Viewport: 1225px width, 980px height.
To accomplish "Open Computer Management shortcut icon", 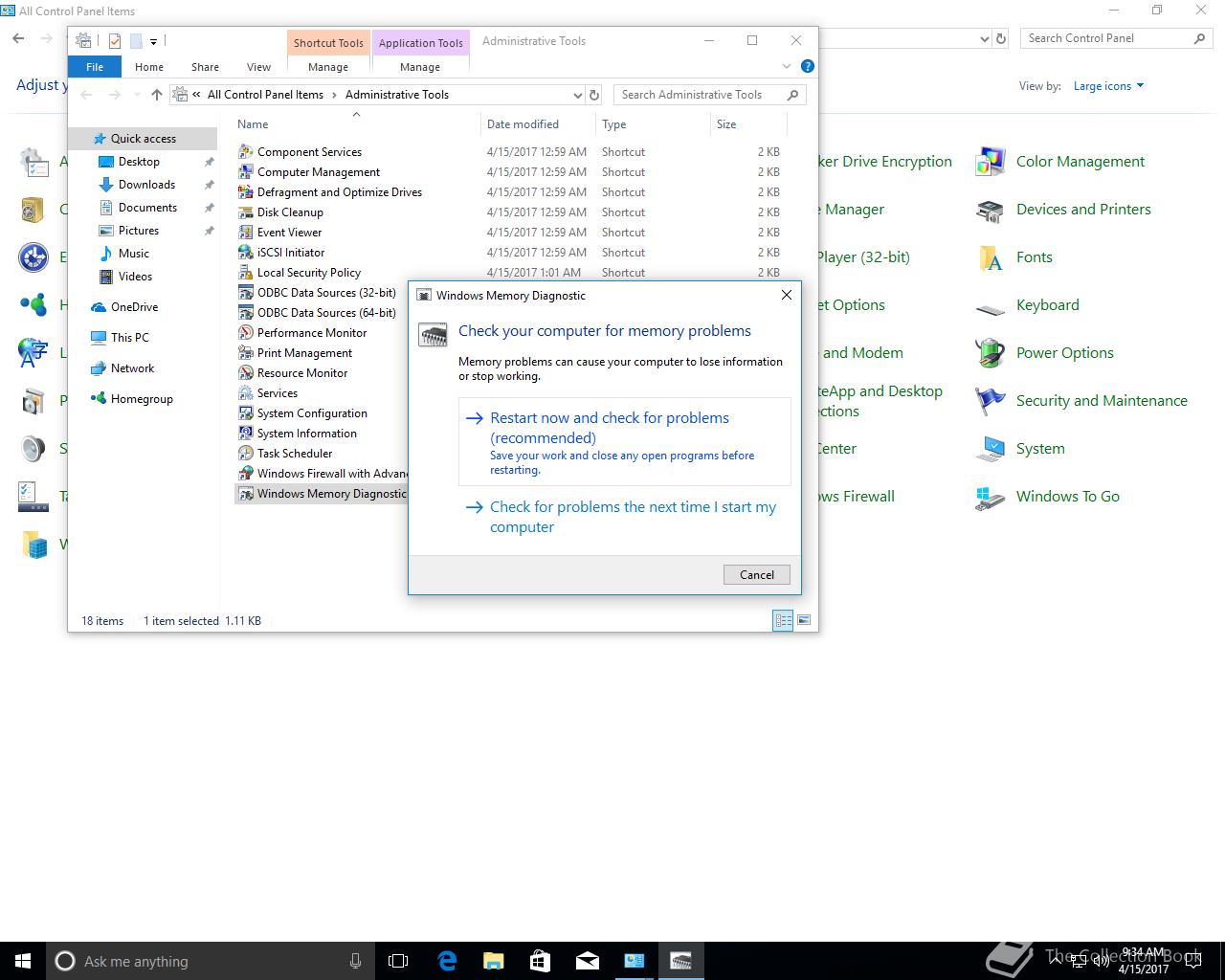I will tap(246, 172).
